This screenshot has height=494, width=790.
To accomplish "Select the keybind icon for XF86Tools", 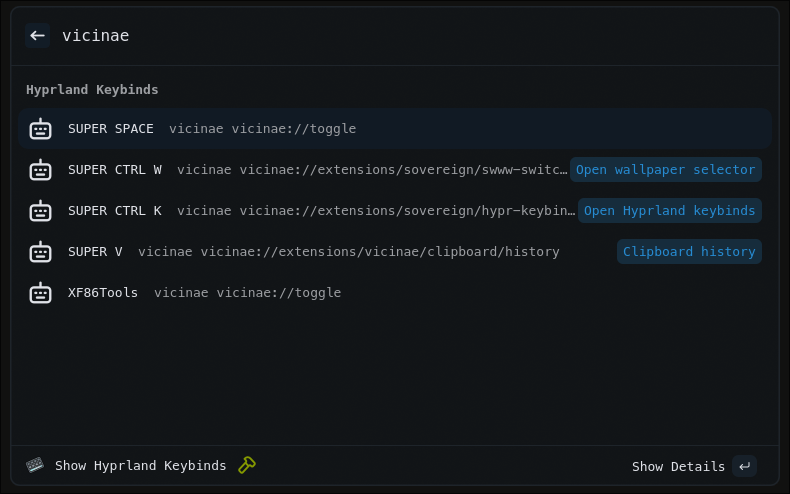I will pos(40,293).
